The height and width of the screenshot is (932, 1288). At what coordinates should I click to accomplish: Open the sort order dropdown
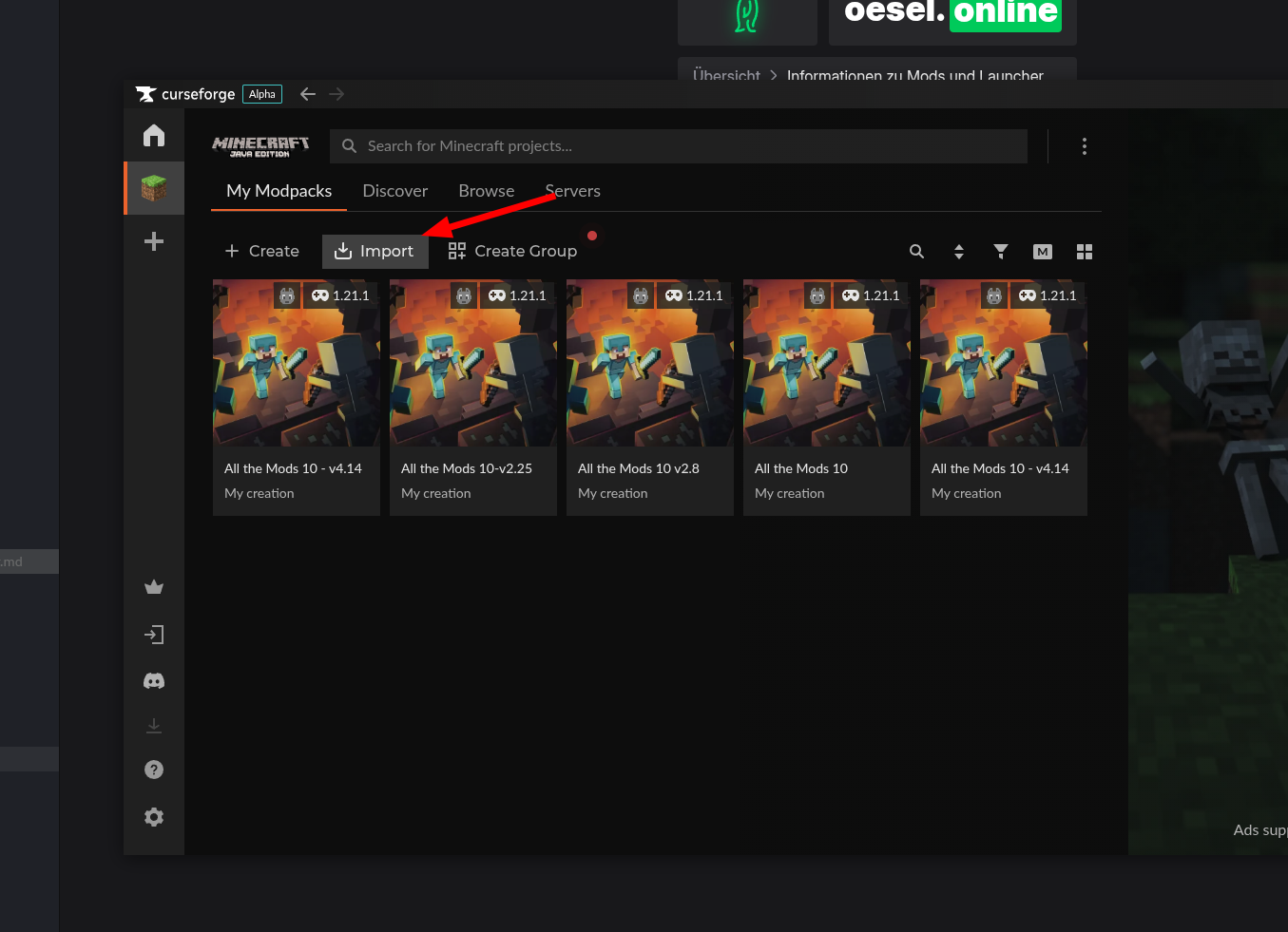958,251
